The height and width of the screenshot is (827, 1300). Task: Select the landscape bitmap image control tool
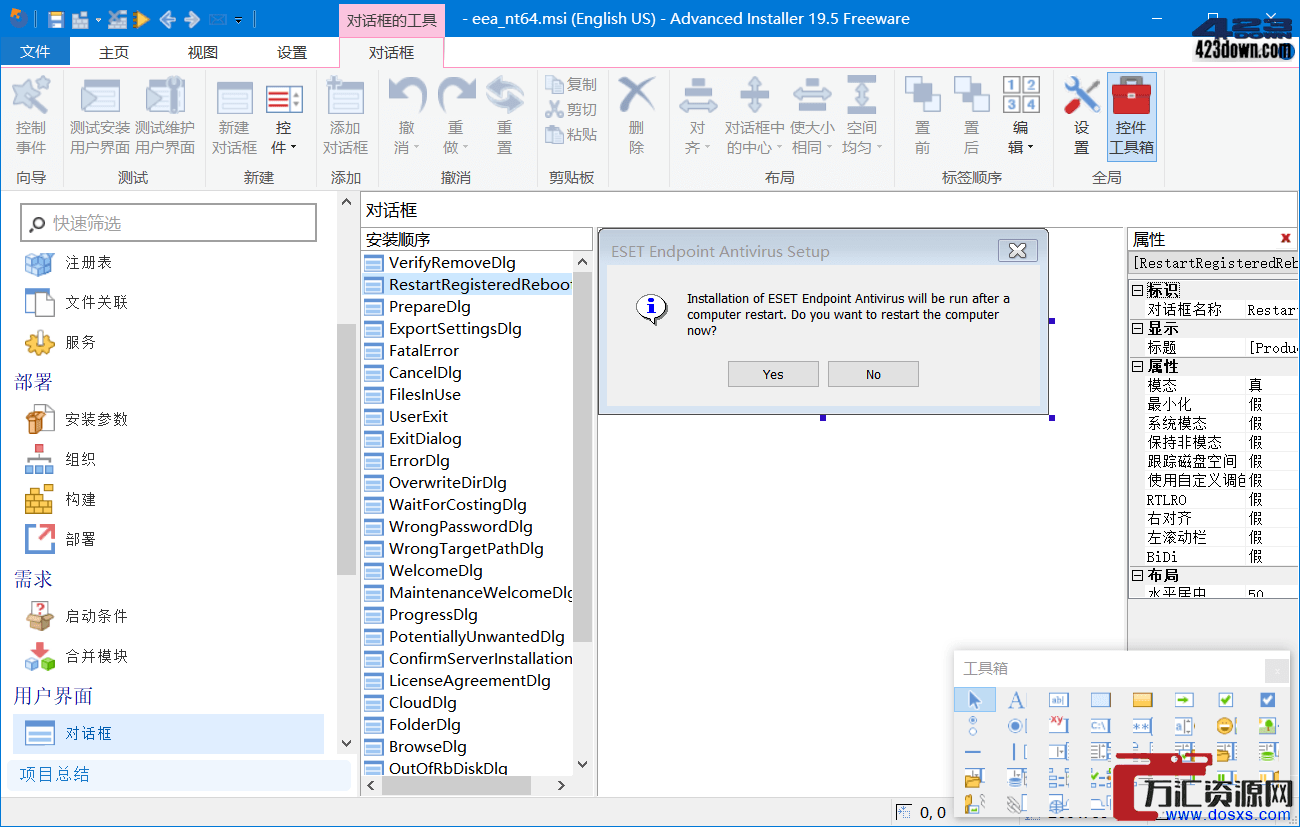coord(1268,726)
